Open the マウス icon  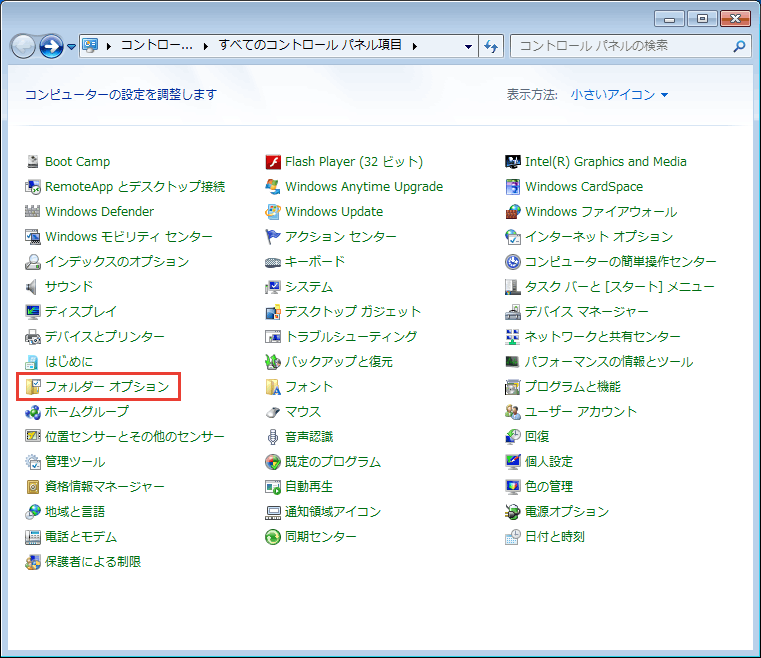click(x=273, y=412)
